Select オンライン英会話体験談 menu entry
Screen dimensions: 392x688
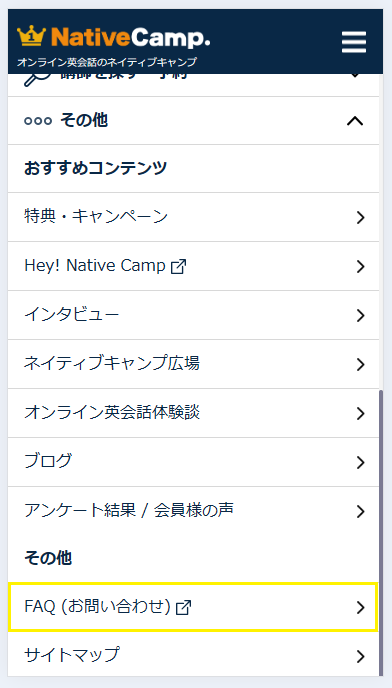tap(194, 413)
